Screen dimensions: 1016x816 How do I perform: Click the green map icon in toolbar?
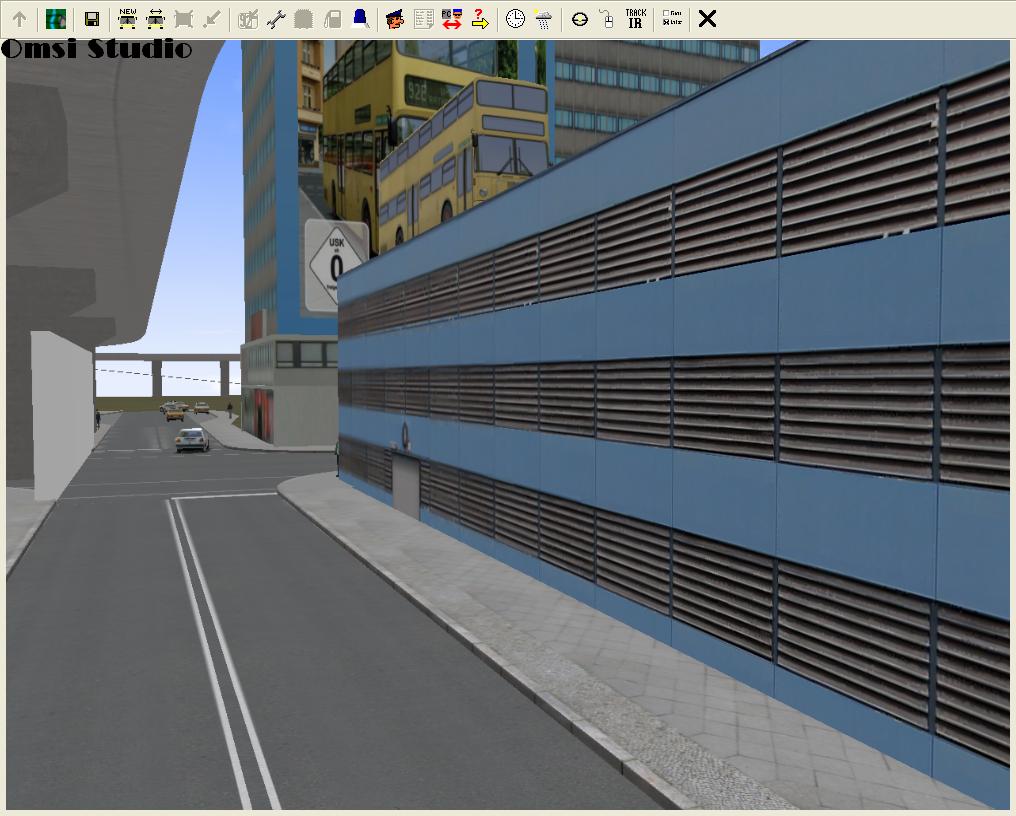coord(56,19)
